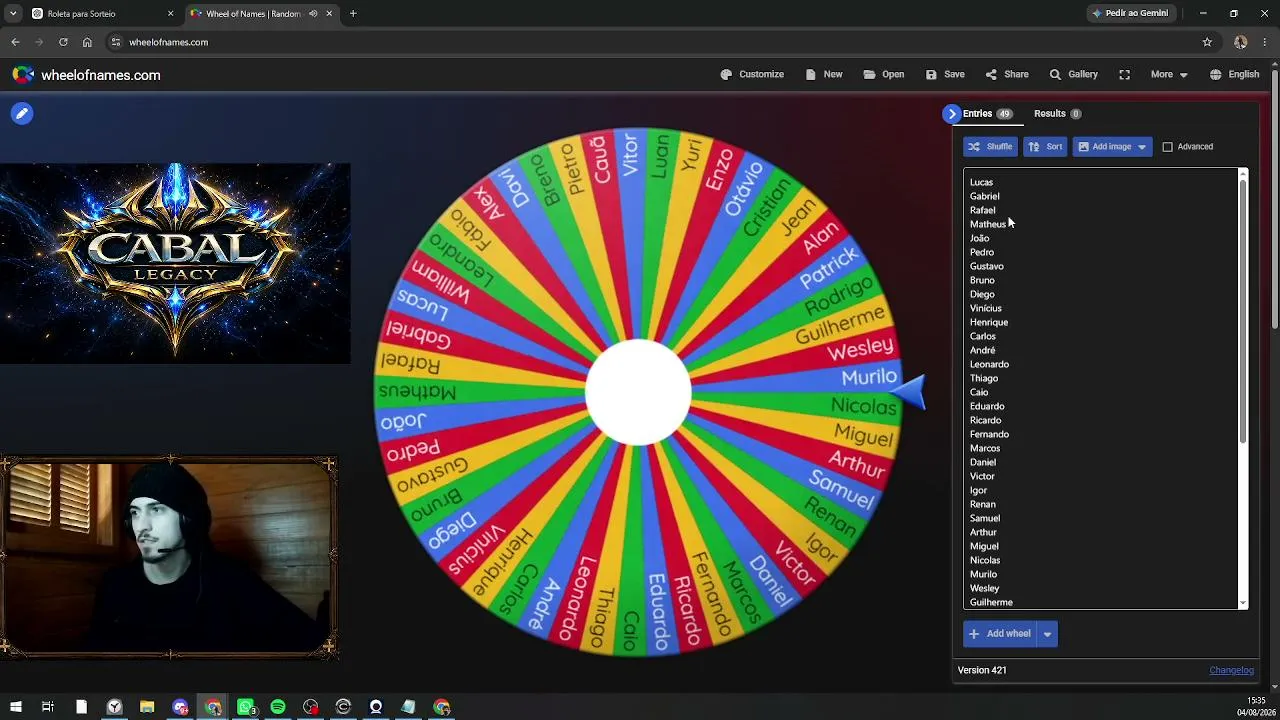Spin the wheel by clicking its white center

click(638, 392)
